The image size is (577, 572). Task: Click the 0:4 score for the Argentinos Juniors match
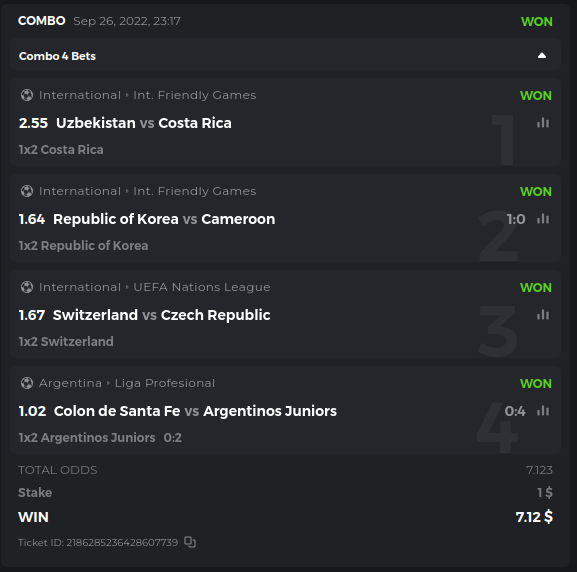[x=515, y=411]
